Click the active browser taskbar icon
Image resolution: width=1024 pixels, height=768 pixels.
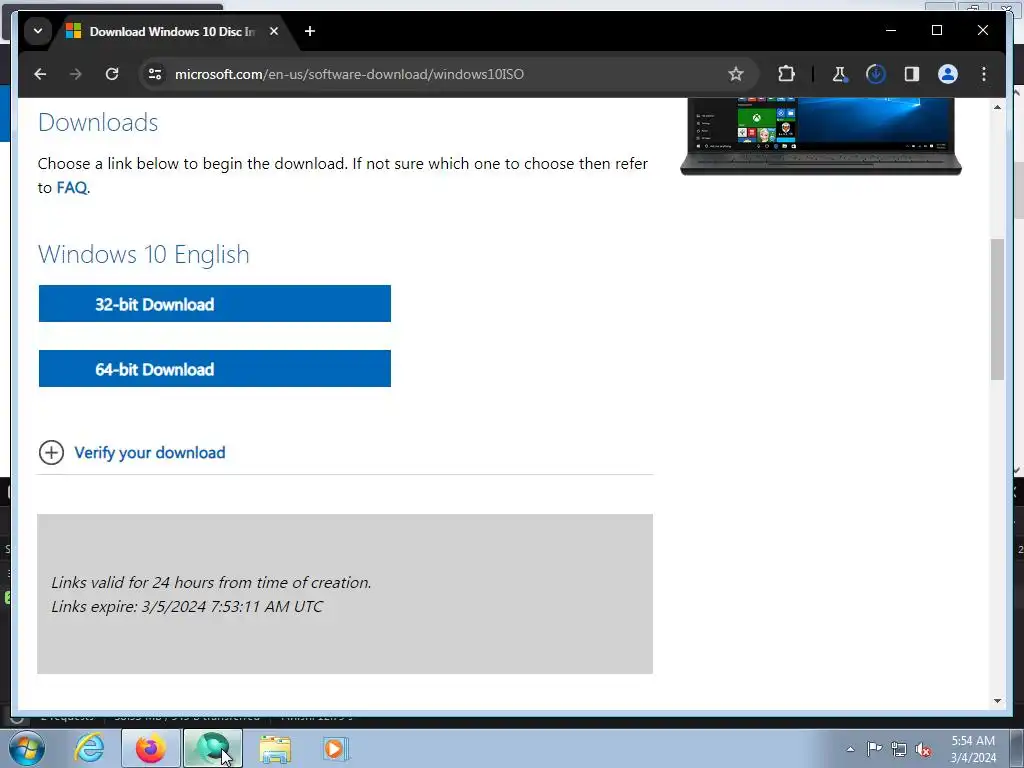pyautogui.click(x=213, y=748)
